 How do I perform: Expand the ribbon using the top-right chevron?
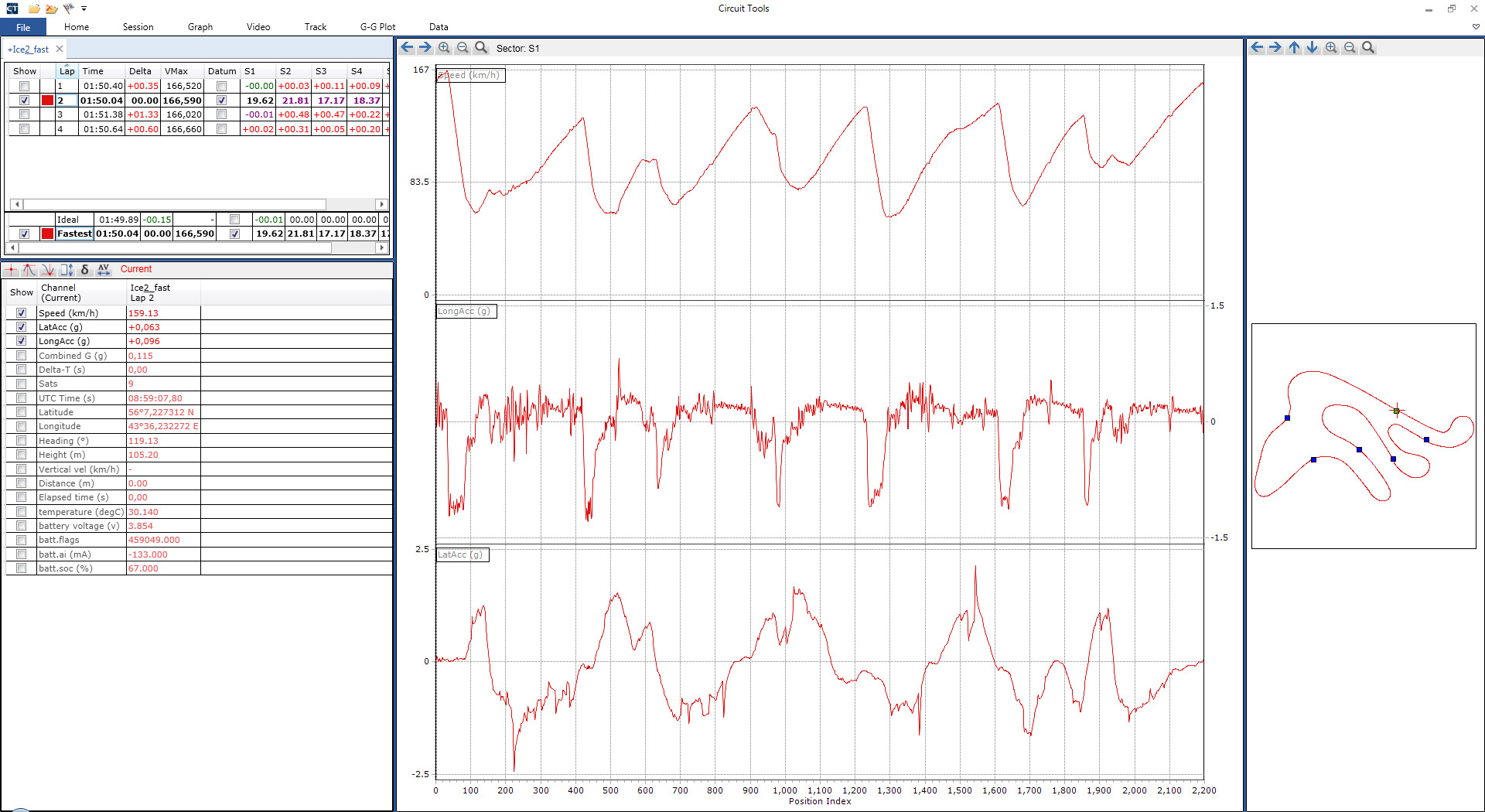pyautogui.click(x=1476, y=27)
